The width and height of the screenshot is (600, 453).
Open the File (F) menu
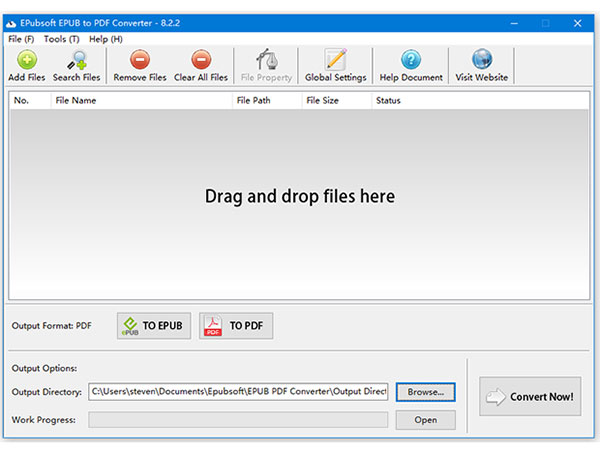tap(21, 39)
